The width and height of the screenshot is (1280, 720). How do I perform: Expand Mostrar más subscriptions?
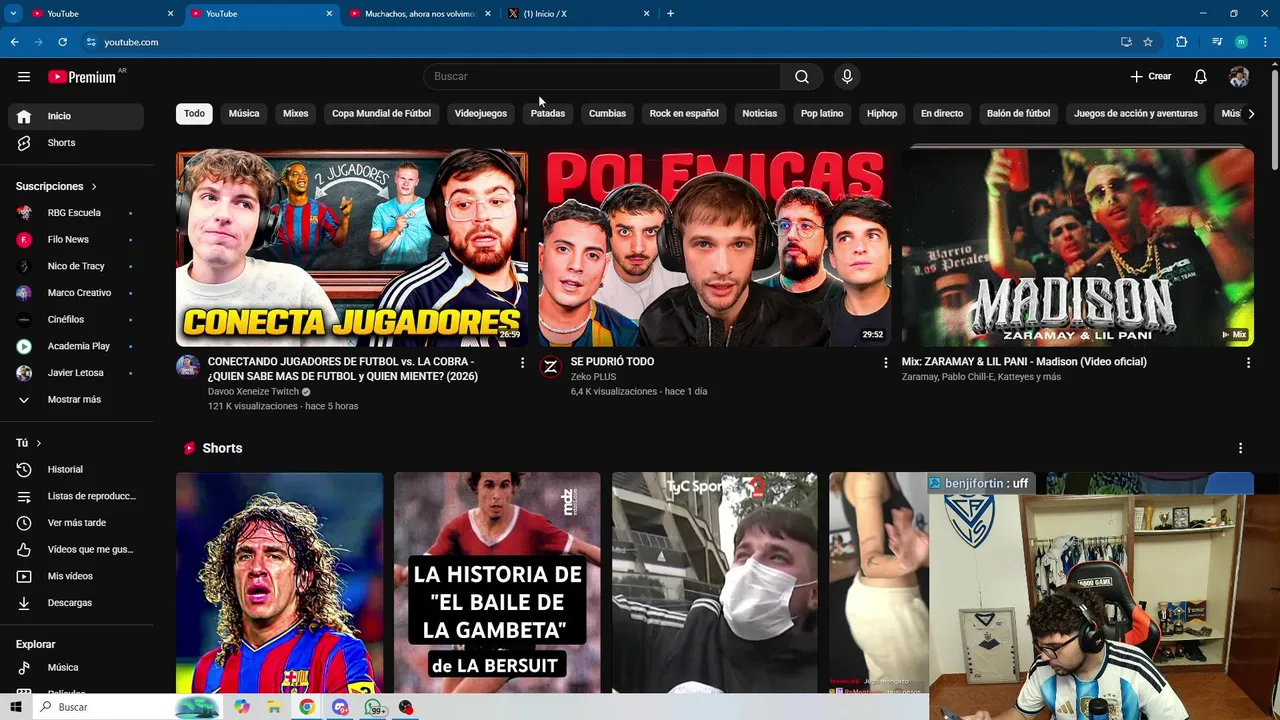click(76, 399)
